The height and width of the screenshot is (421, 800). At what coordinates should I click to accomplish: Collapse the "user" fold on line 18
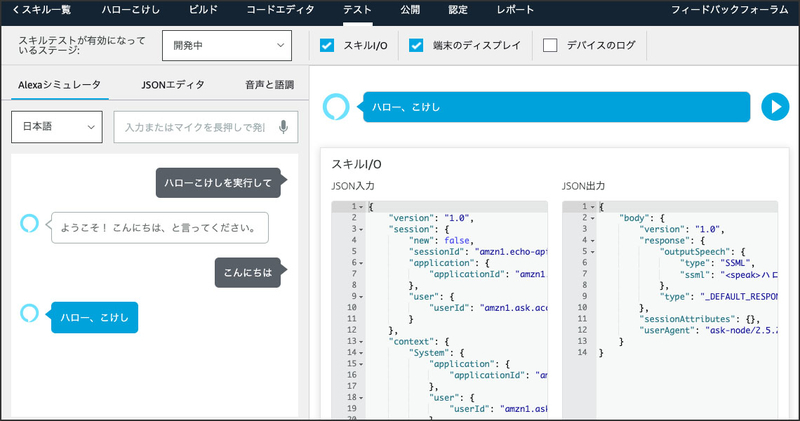pos(361,398)
